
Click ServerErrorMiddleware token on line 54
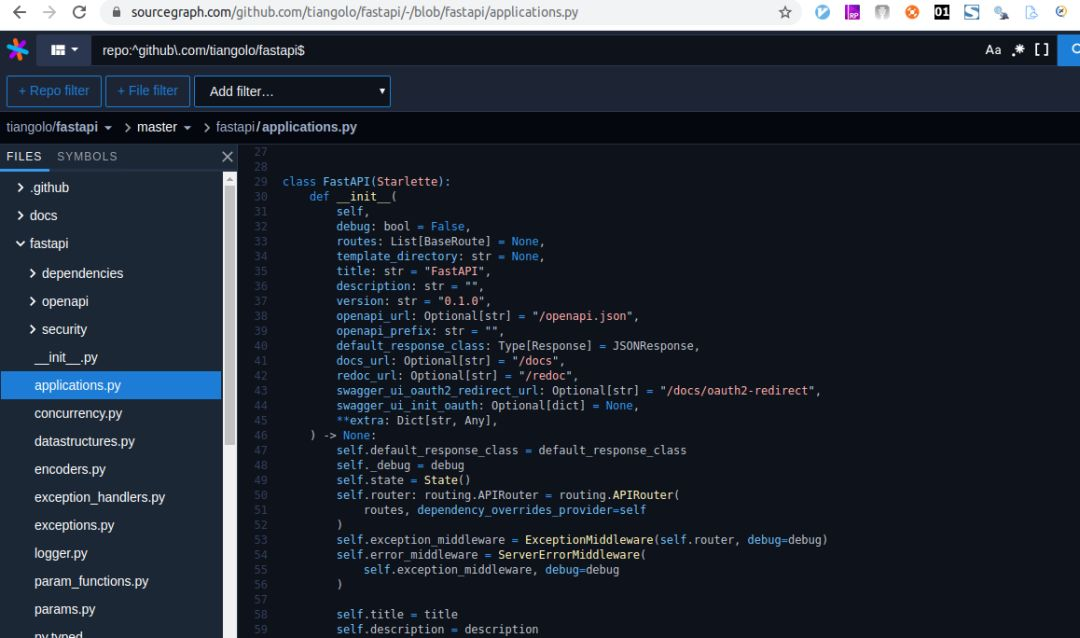click(569, 555)
